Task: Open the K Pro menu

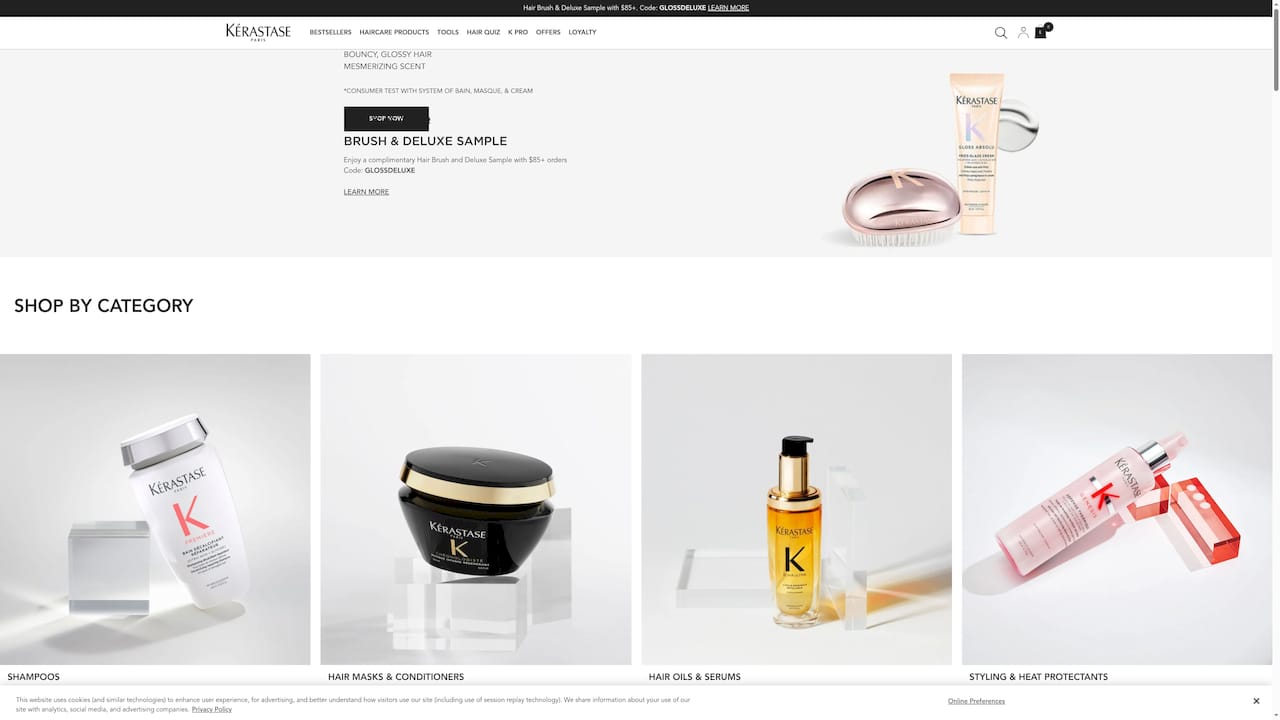Action: click(518, 32)
